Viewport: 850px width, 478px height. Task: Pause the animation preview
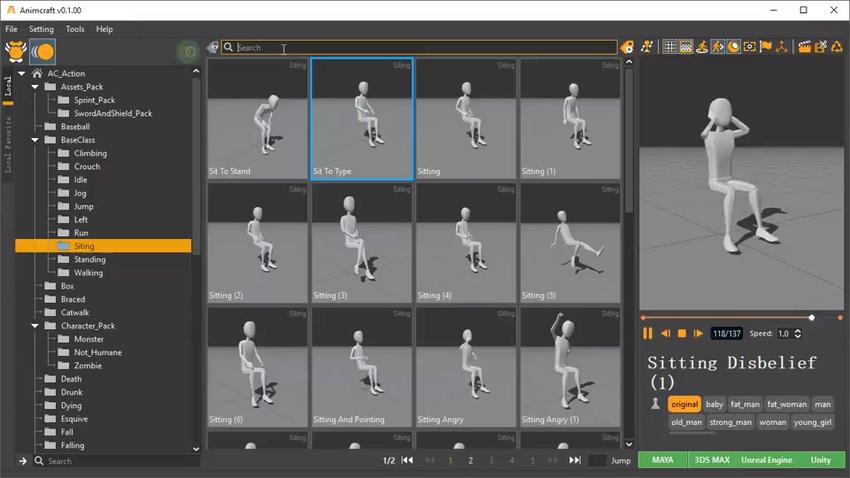648,333
